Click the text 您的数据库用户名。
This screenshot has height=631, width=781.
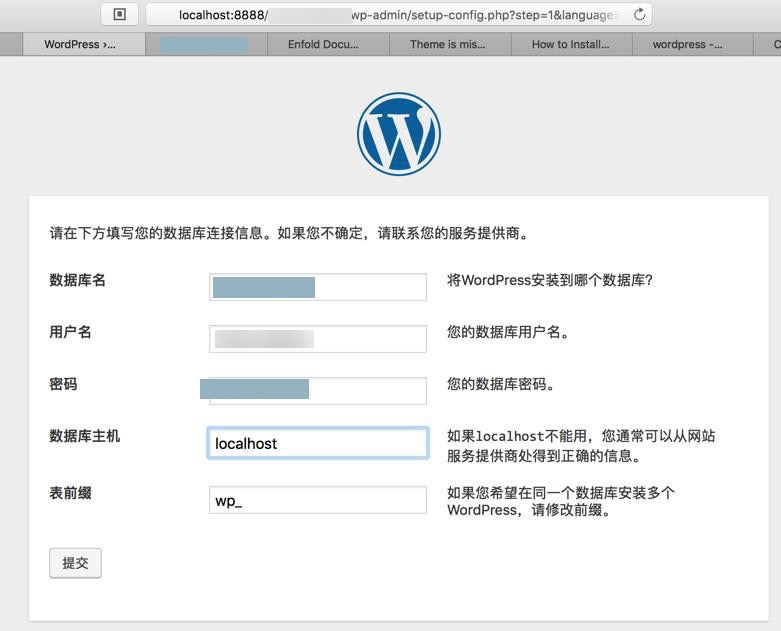pyautogui.click(x=508, y=332)
